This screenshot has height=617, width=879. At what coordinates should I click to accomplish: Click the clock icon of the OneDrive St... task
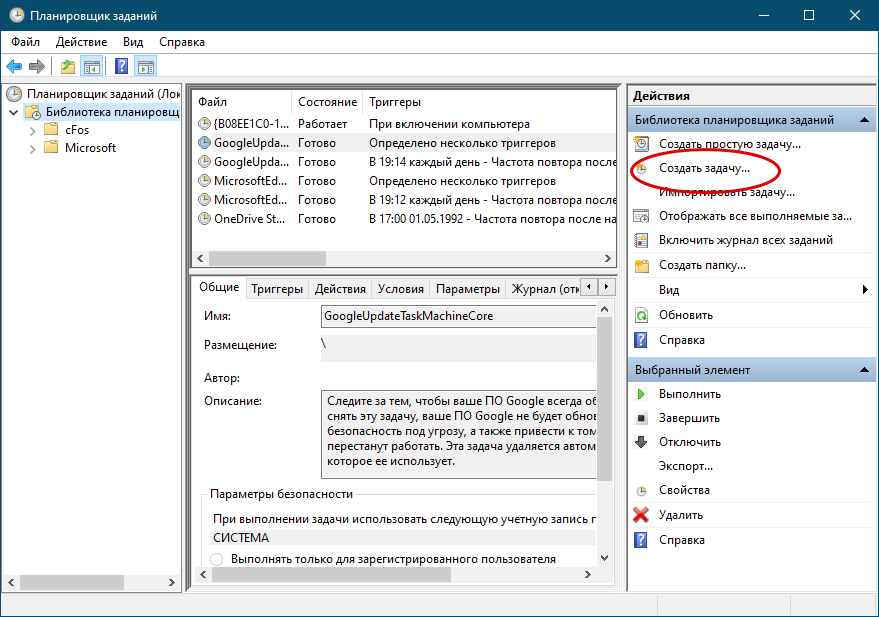pos(205,219)
